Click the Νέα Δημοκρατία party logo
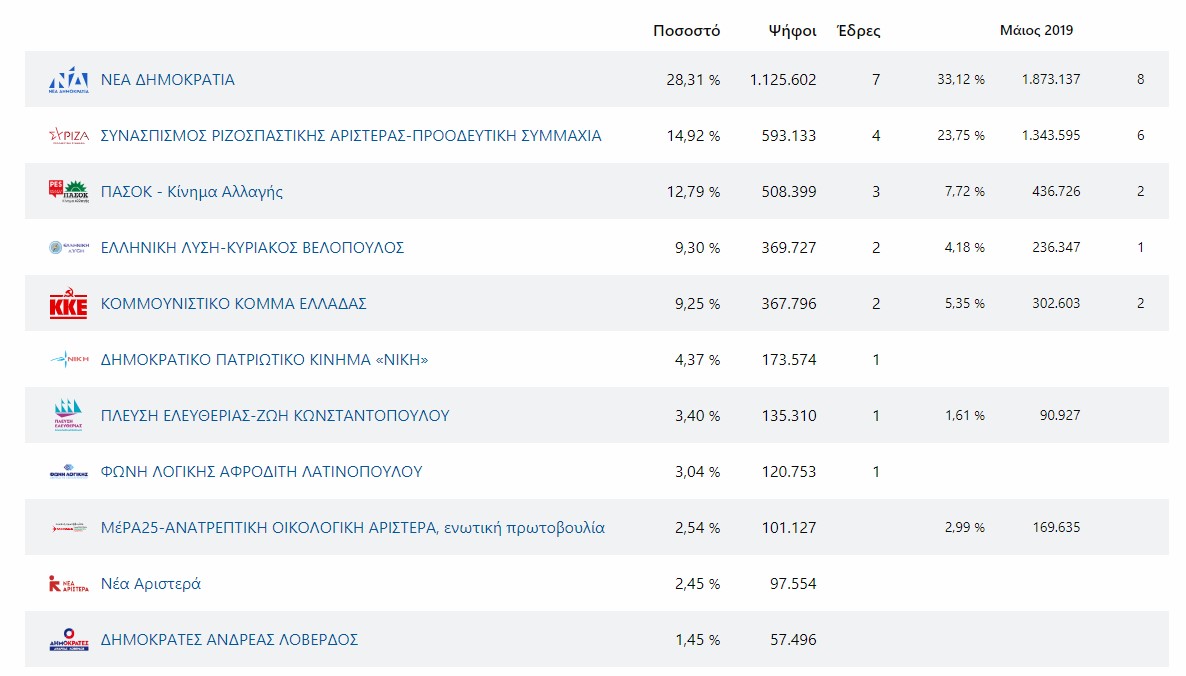The image size is (1186, 676). point(69,80)
